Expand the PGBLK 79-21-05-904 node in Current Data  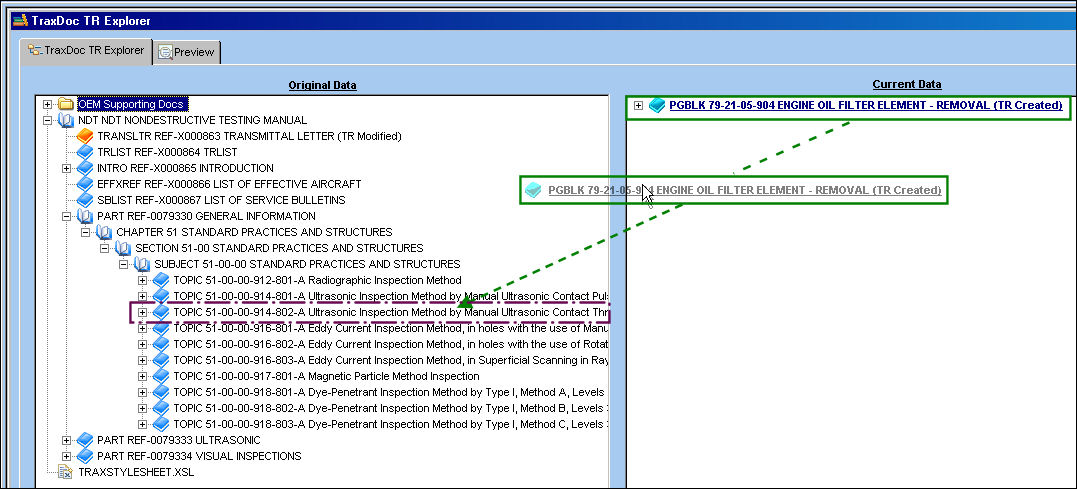(639, 105)
